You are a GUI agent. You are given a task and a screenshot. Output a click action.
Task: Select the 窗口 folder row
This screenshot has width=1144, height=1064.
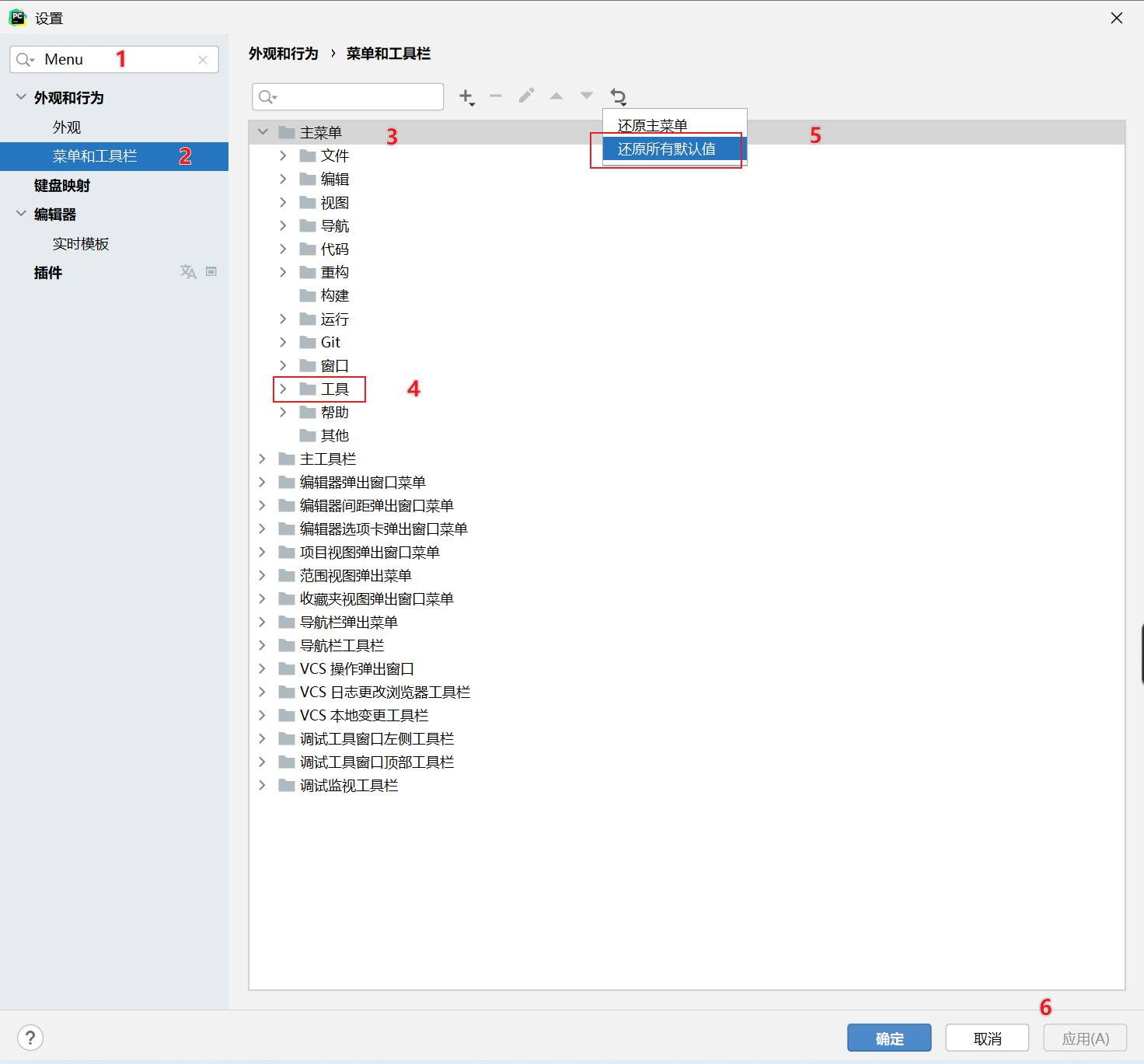coord(687,365)
